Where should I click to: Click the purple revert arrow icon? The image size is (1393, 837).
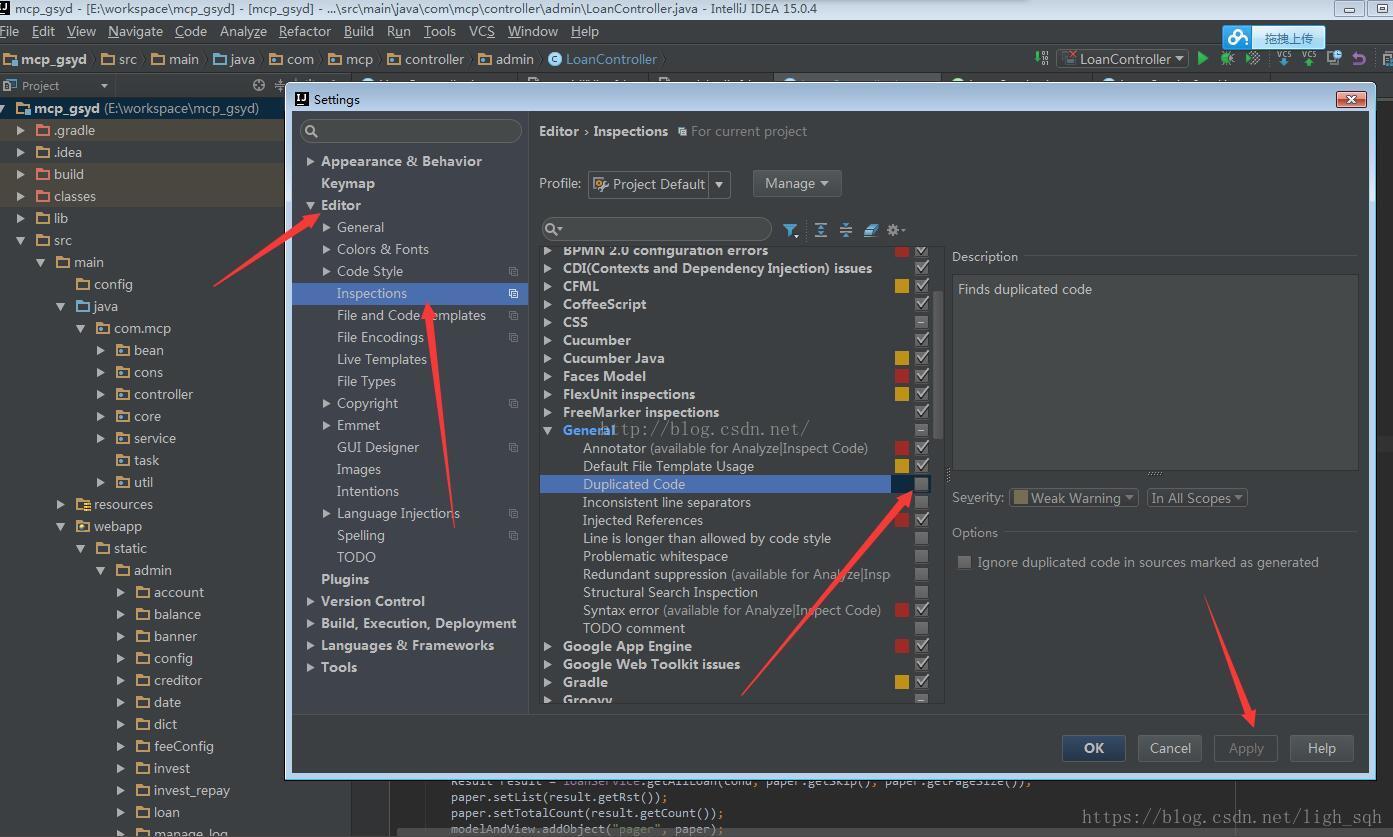pos(1359,58)
